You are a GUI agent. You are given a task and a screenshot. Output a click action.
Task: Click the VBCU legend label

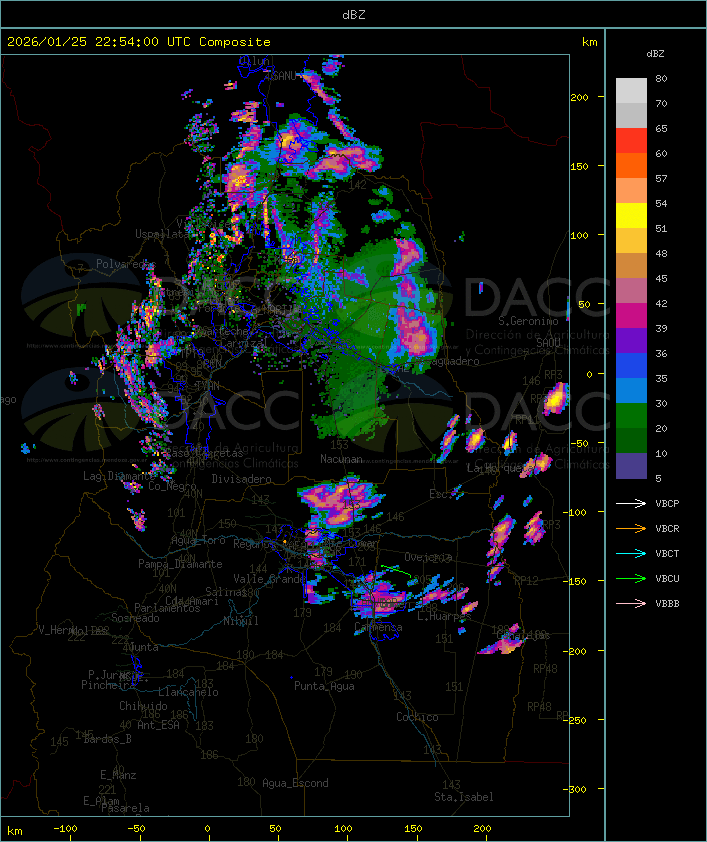(667, 578)
